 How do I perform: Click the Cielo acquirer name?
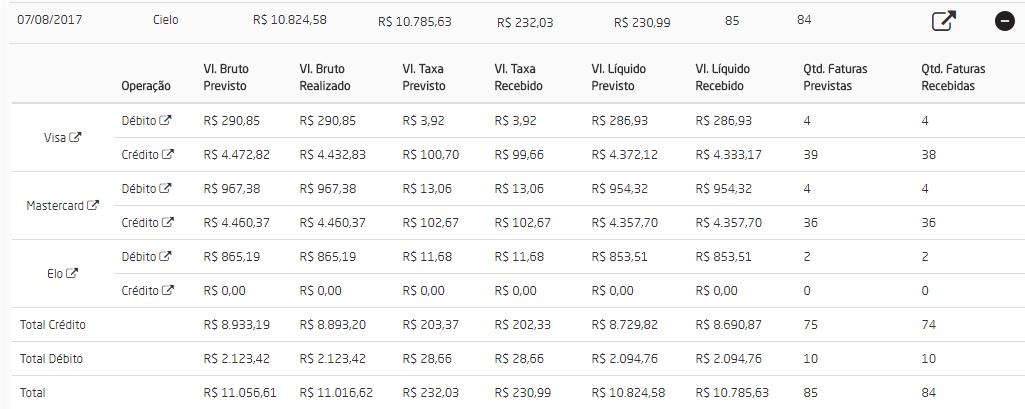(167, 19)
